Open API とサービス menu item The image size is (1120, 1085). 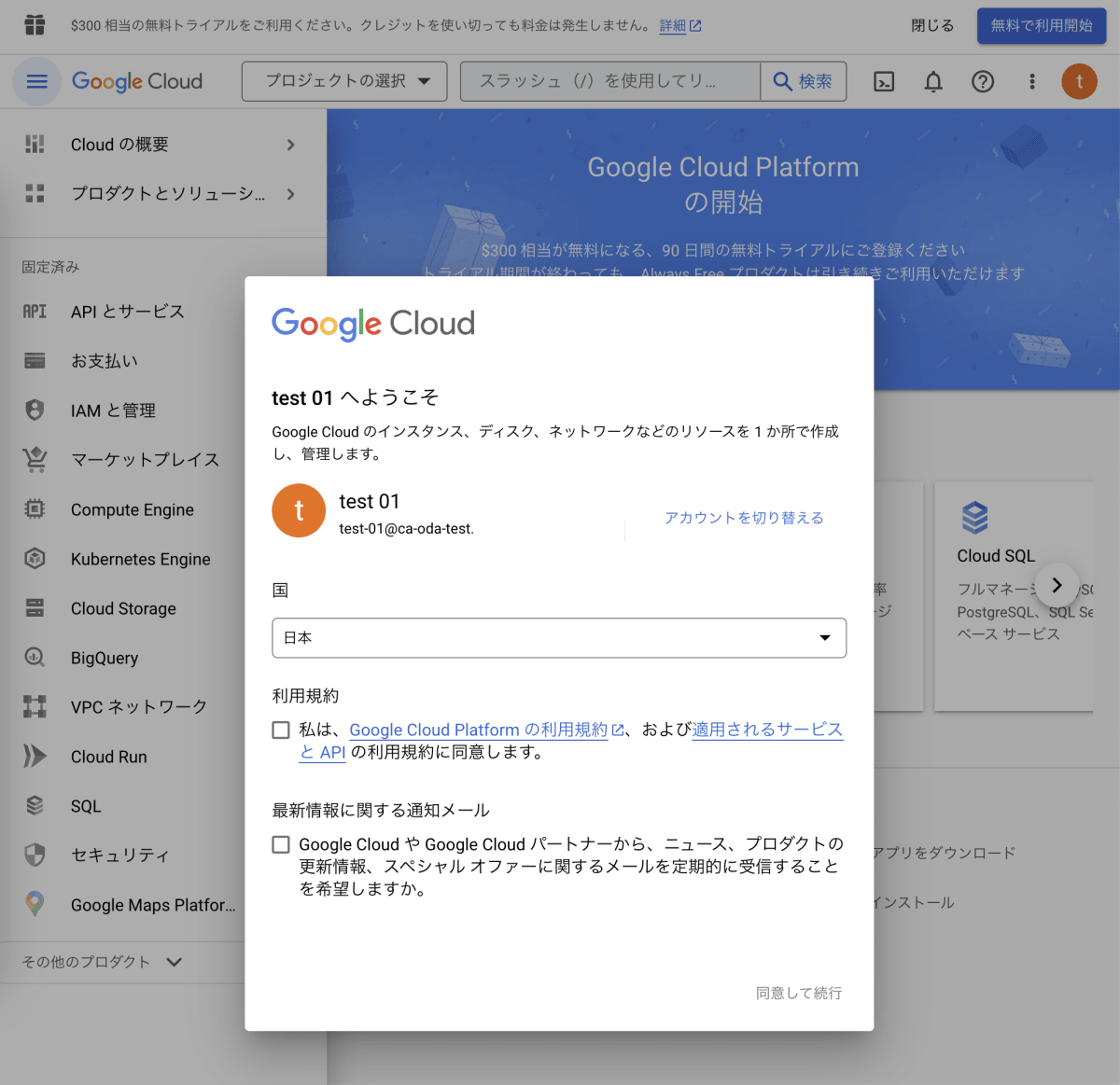(x=128, y=312)
